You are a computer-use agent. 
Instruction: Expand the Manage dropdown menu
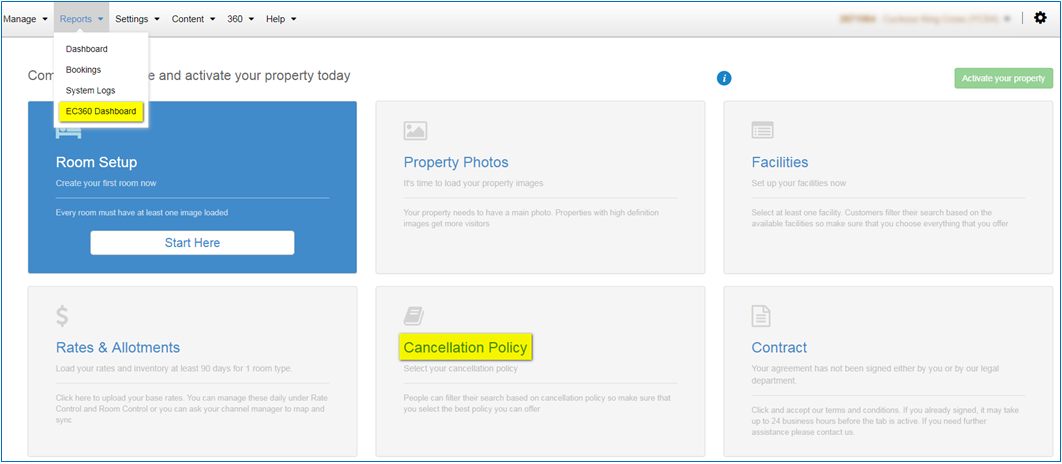pos(26,19)
